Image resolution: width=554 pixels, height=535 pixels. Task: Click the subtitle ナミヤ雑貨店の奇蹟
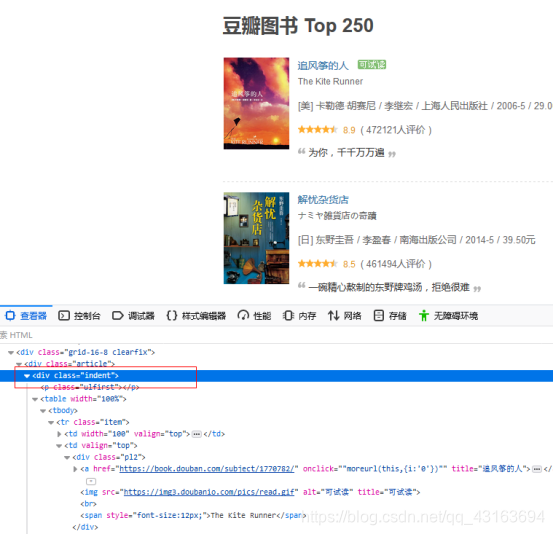point(337,216)
